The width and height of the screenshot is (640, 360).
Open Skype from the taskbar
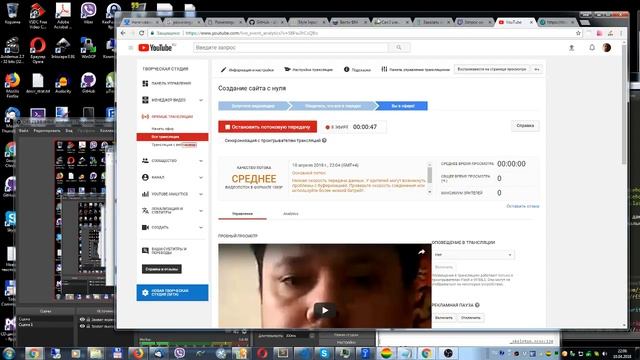click(x=324, y=353)
